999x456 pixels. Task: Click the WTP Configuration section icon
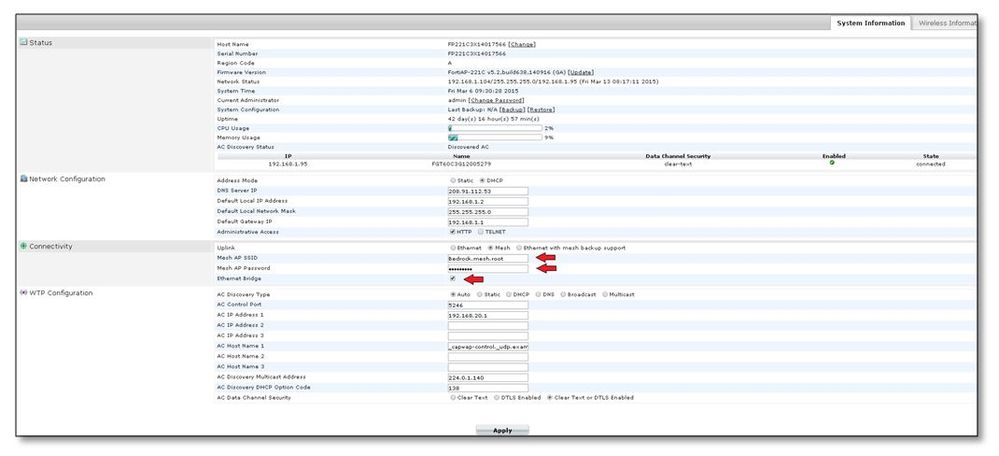pos(23,293)
